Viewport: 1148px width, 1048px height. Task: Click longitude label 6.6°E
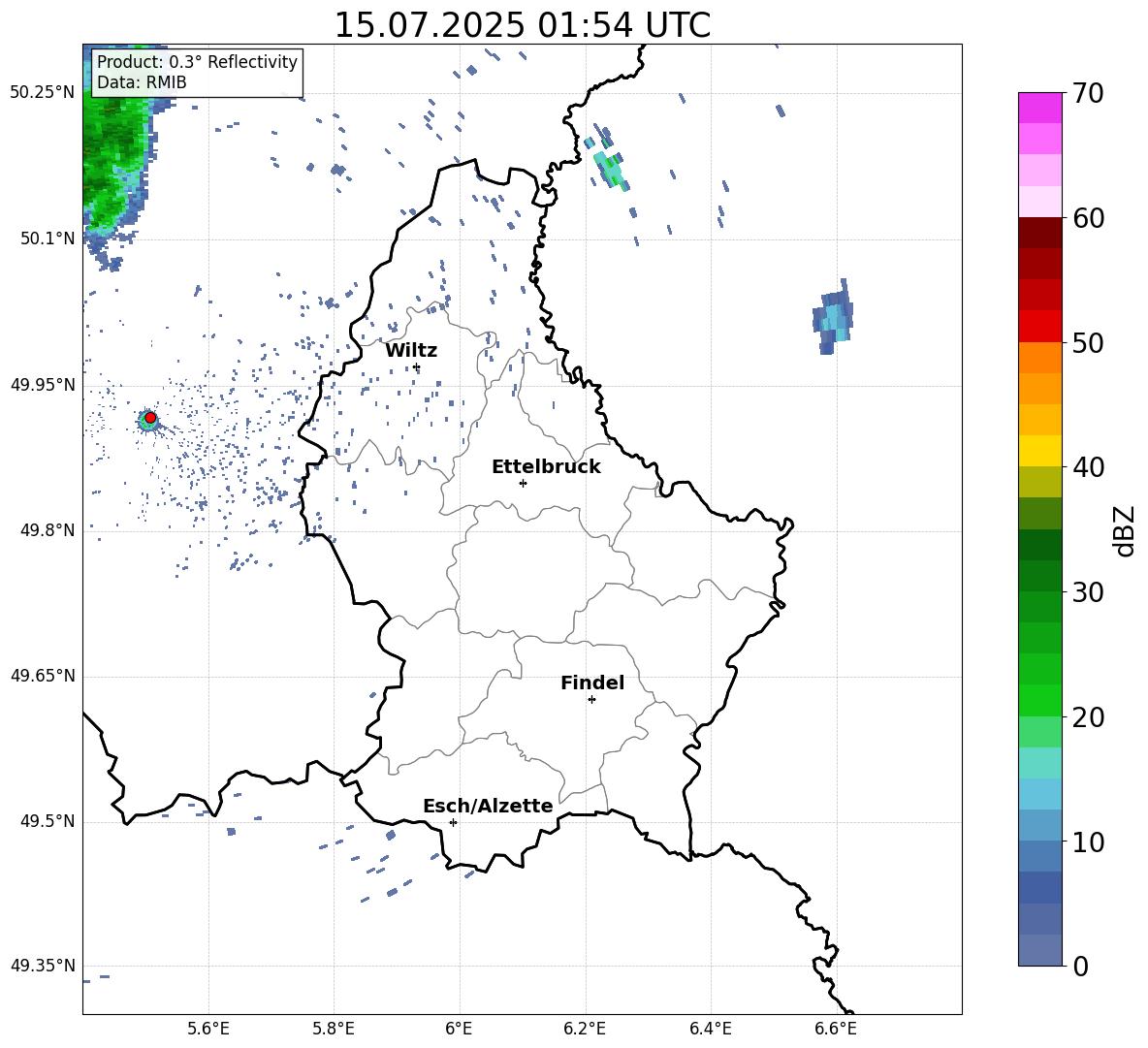click(836, 1029)
